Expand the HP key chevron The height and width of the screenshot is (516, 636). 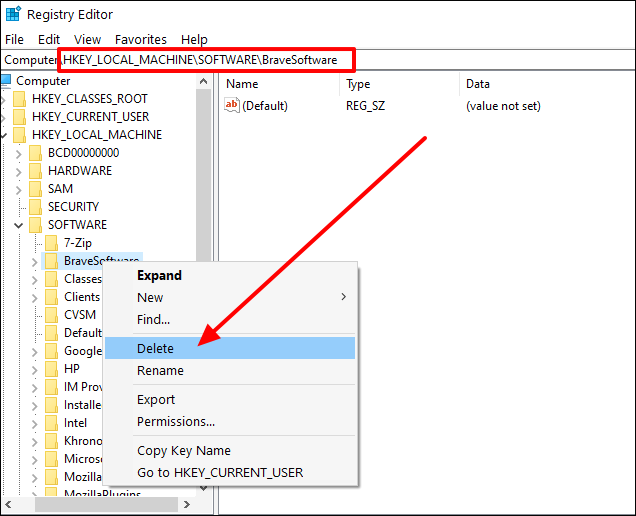[35, 370]
